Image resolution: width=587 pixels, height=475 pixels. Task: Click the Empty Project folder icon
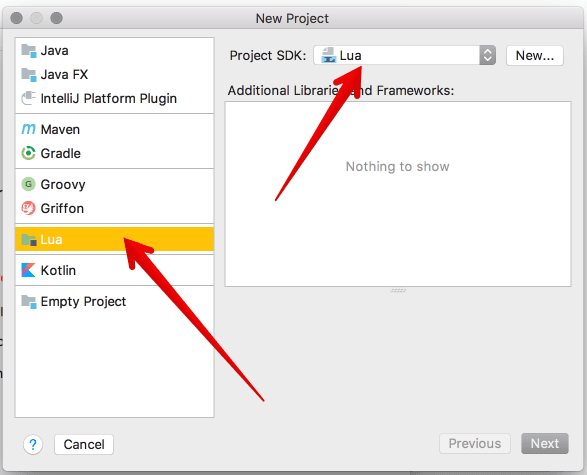pyautogui.click(x=29, y=301)
